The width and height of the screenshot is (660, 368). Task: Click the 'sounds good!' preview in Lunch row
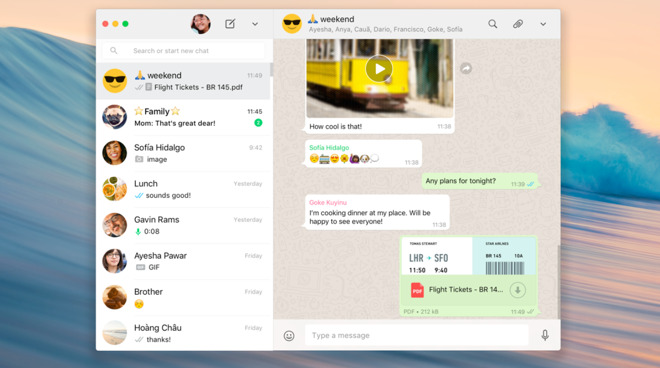click(x=168, y=195)
